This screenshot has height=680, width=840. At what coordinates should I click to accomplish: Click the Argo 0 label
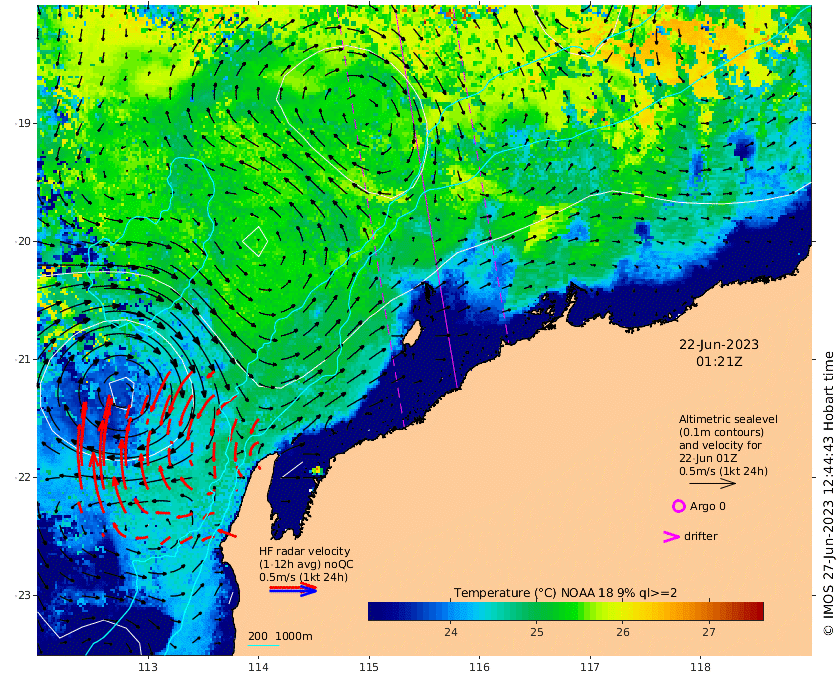(x=707, y=506)
